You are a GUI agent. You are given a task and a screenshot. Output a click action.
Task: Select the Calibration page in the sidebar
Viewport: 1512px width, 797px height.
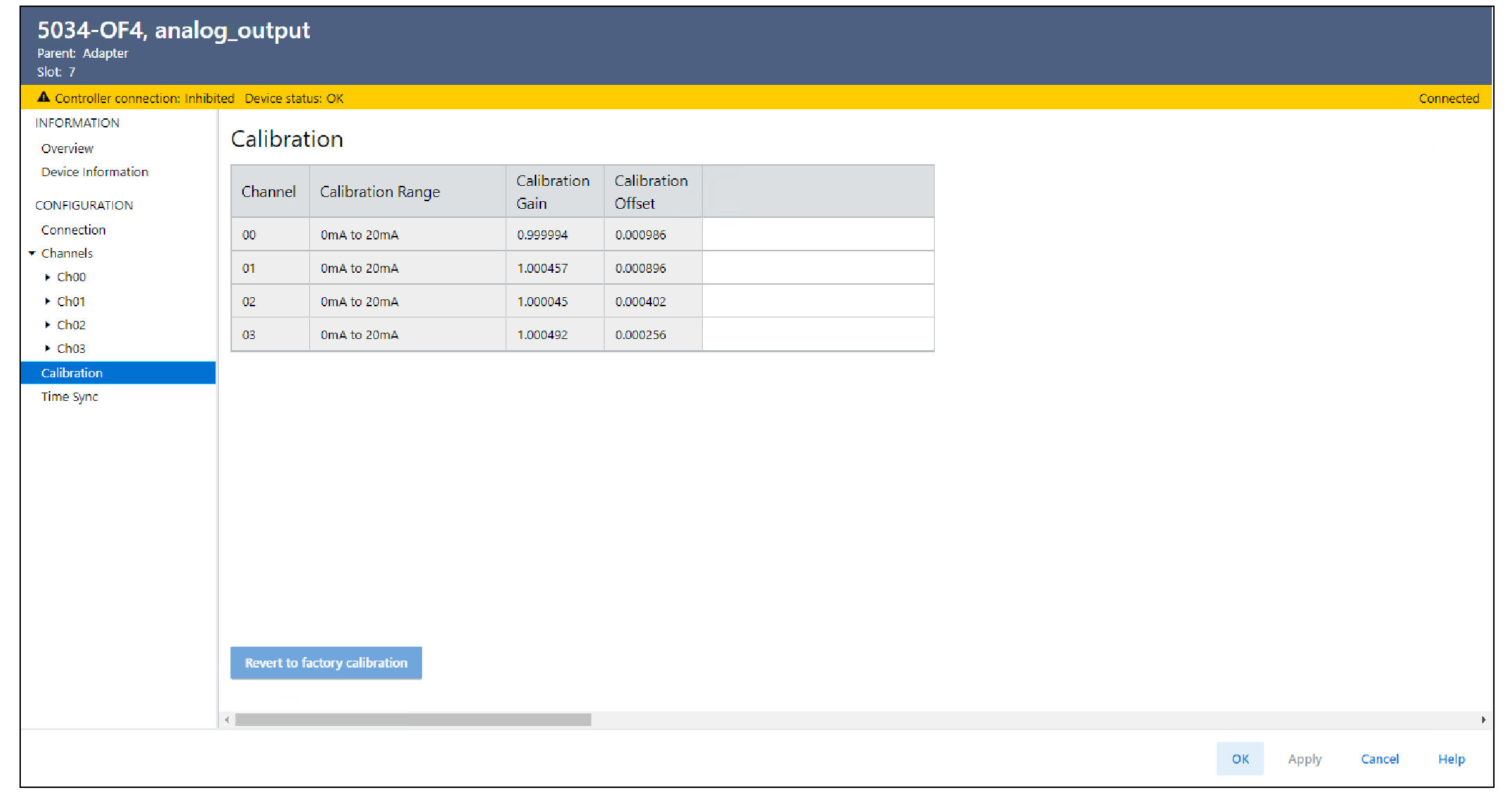click(x=118, y=373)
